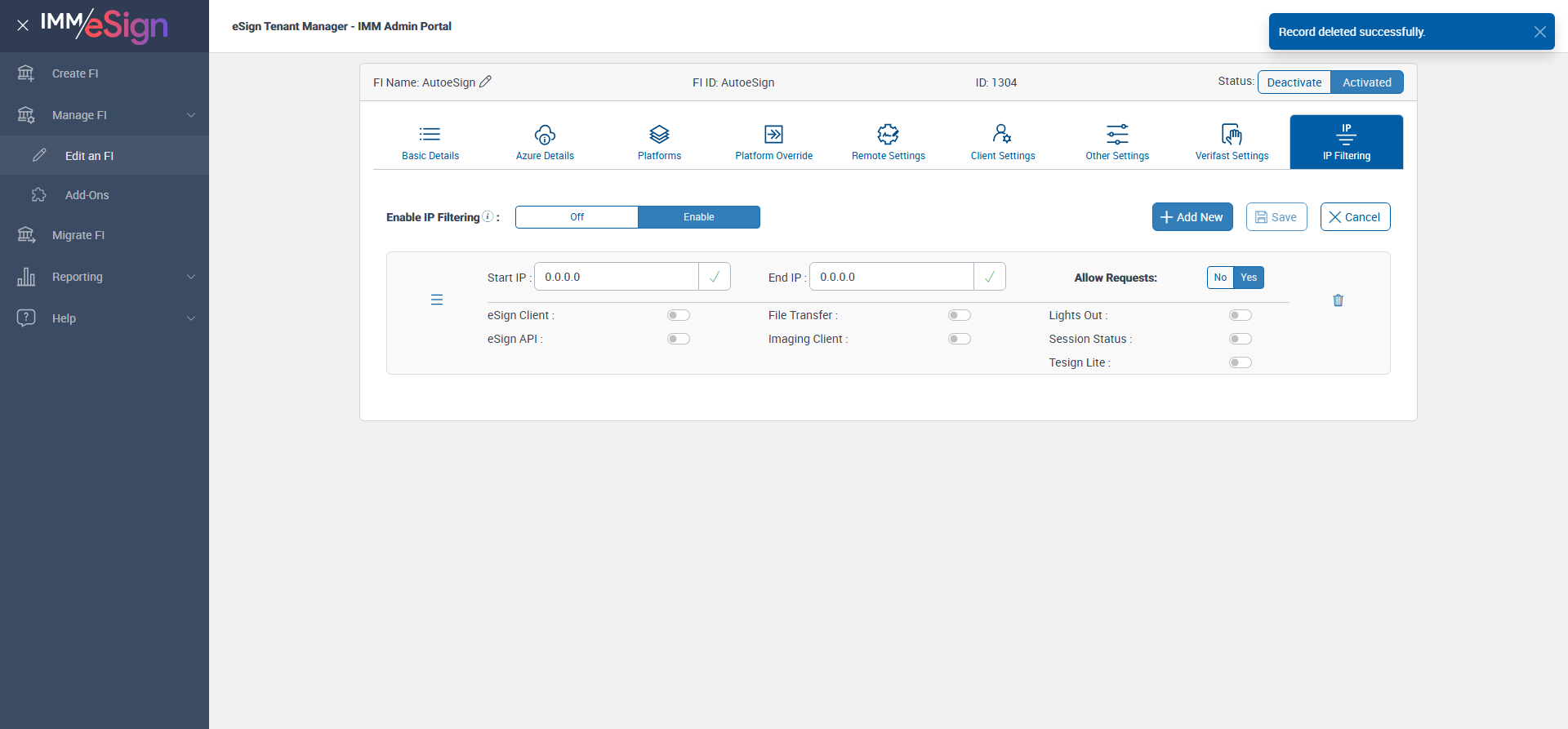Delete the IP range with trash icon
The width and height of the screenshot is (1568, 729).
[1338, 300]
